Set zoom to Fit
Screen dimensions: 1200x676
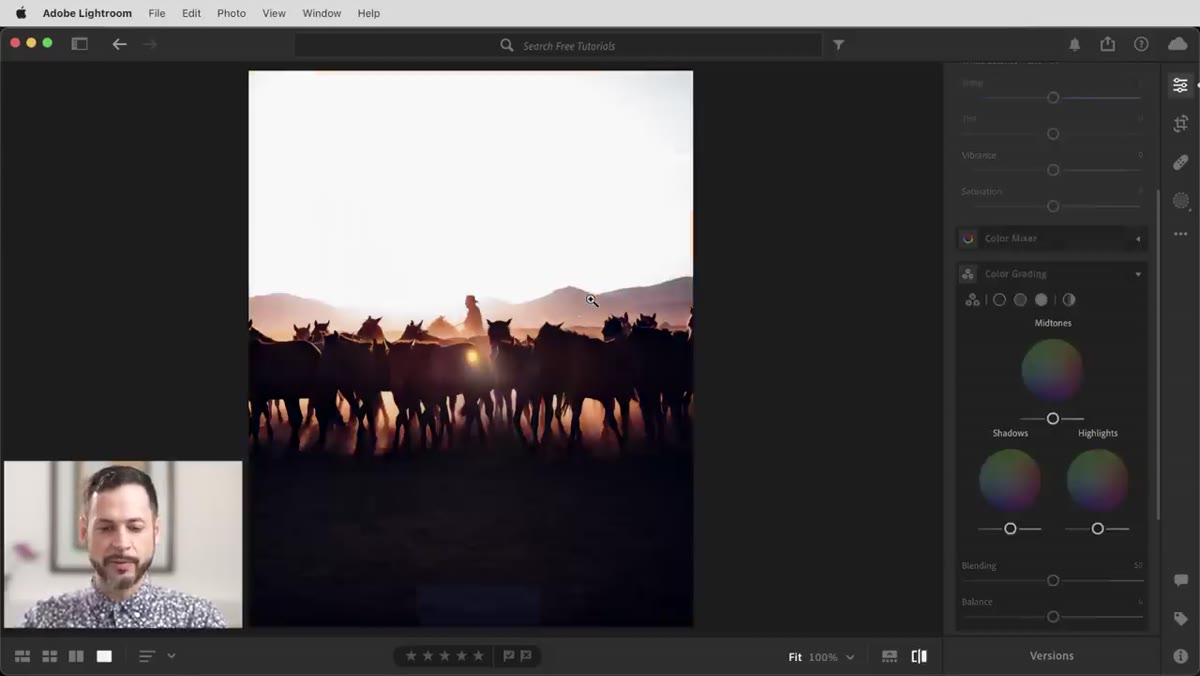pos(795,657)
